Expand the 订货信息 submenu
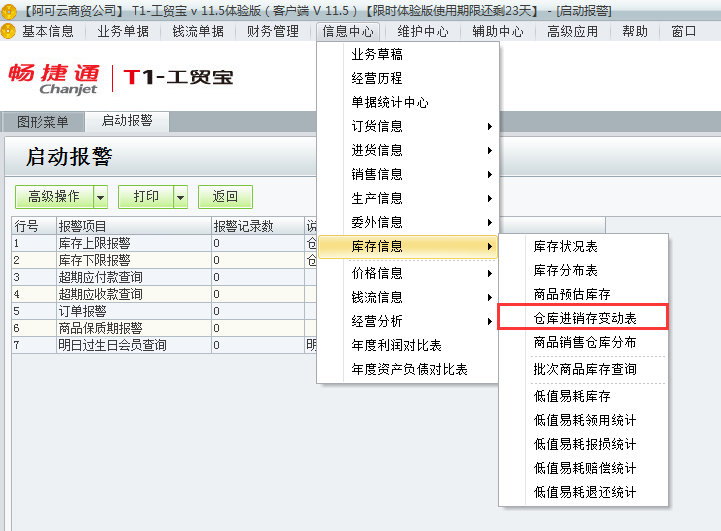Viewport: 721px width, 531px height. [407, 126]
